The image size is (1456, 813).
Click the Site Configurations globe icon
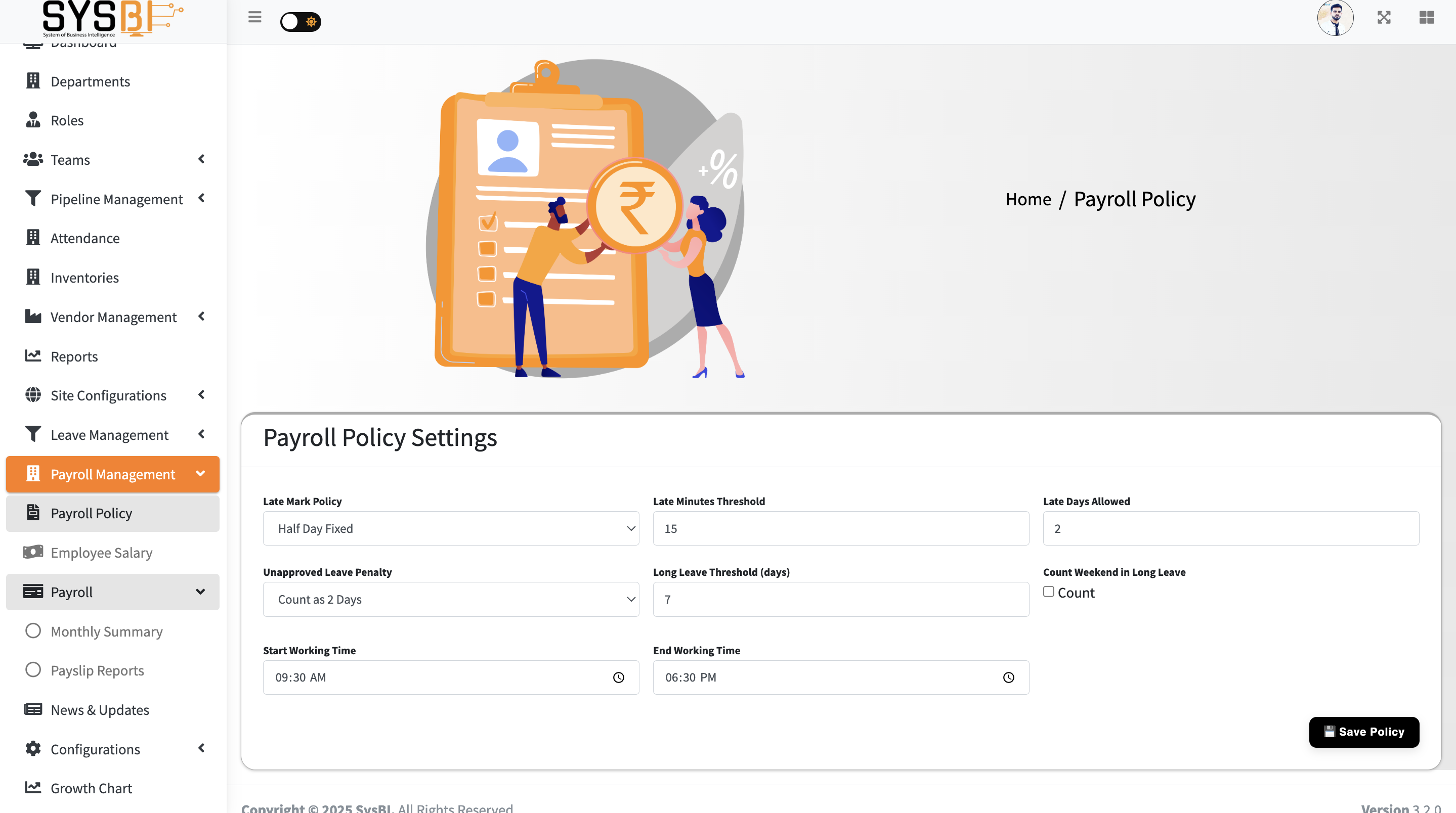pos(33,395)
